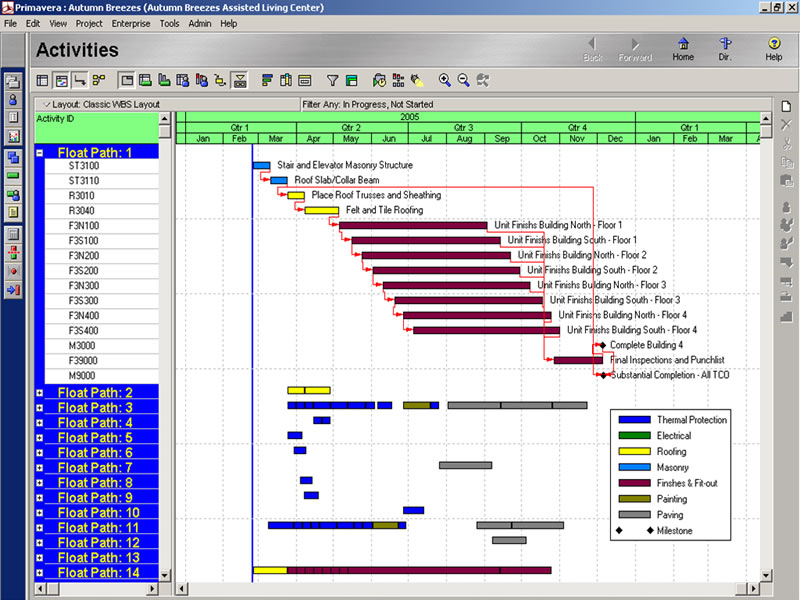The width and height of the screenshot is (800, 600).
Task: Expand the Float Path: 2 group
Action: (40, 393)
